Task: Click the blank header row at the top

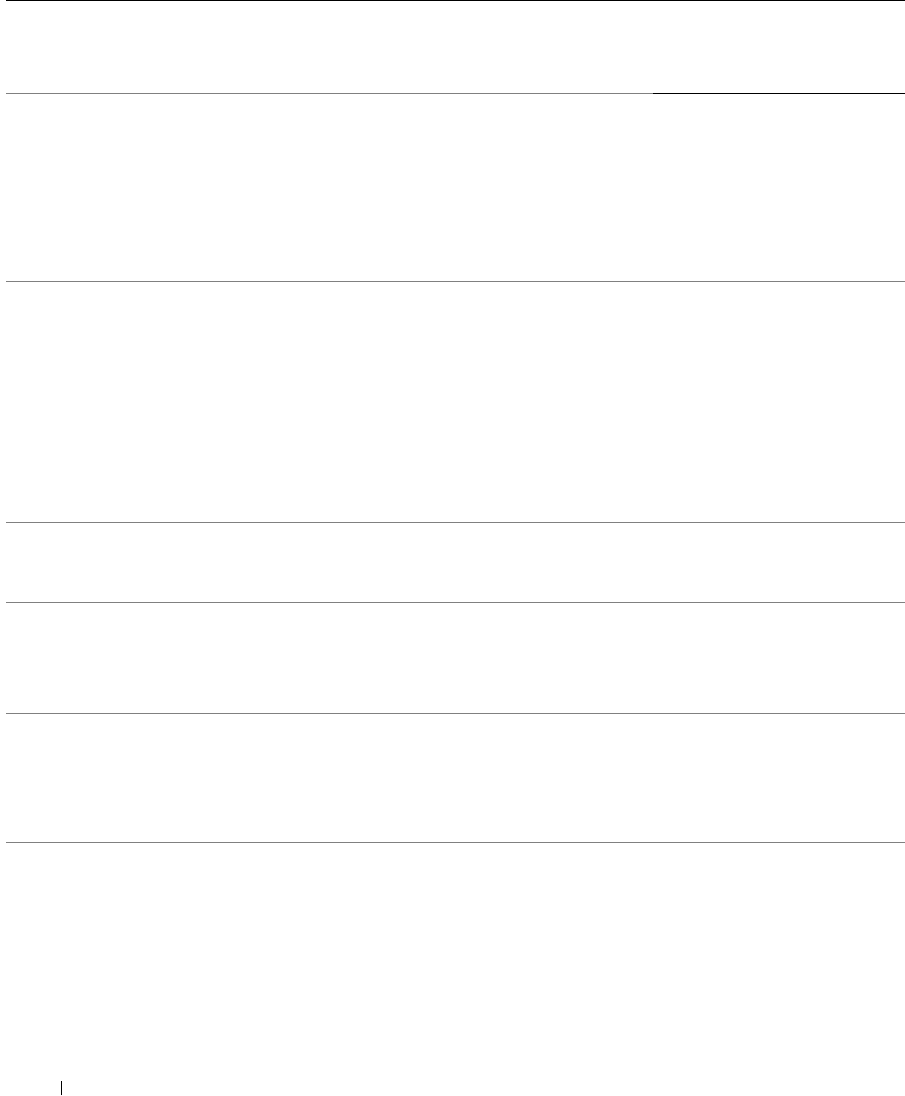Action: pyautogui.click(x=452, y=47)
